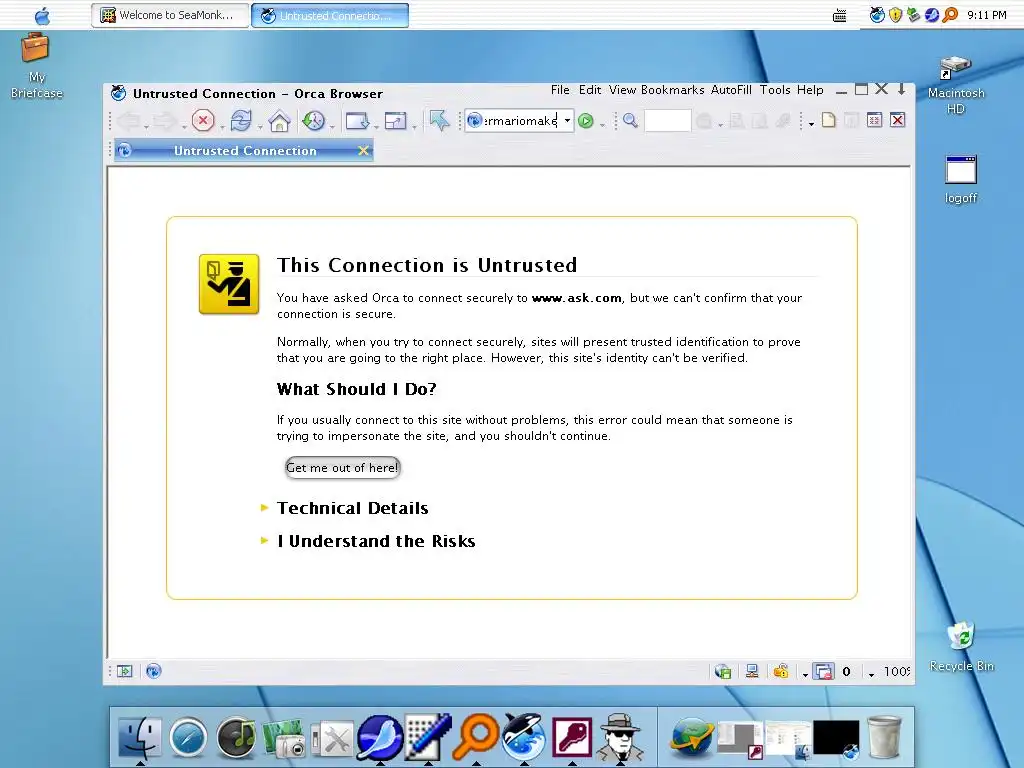
Task: Open the blue pen drawing app in dock
Action: click(x=428, y=737)
